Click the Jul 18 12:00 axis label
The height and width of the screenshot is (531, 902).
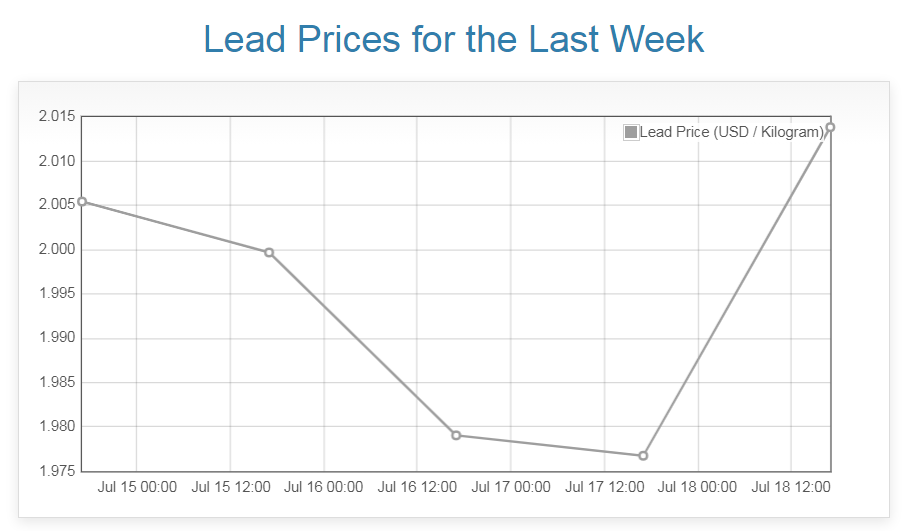791,487
